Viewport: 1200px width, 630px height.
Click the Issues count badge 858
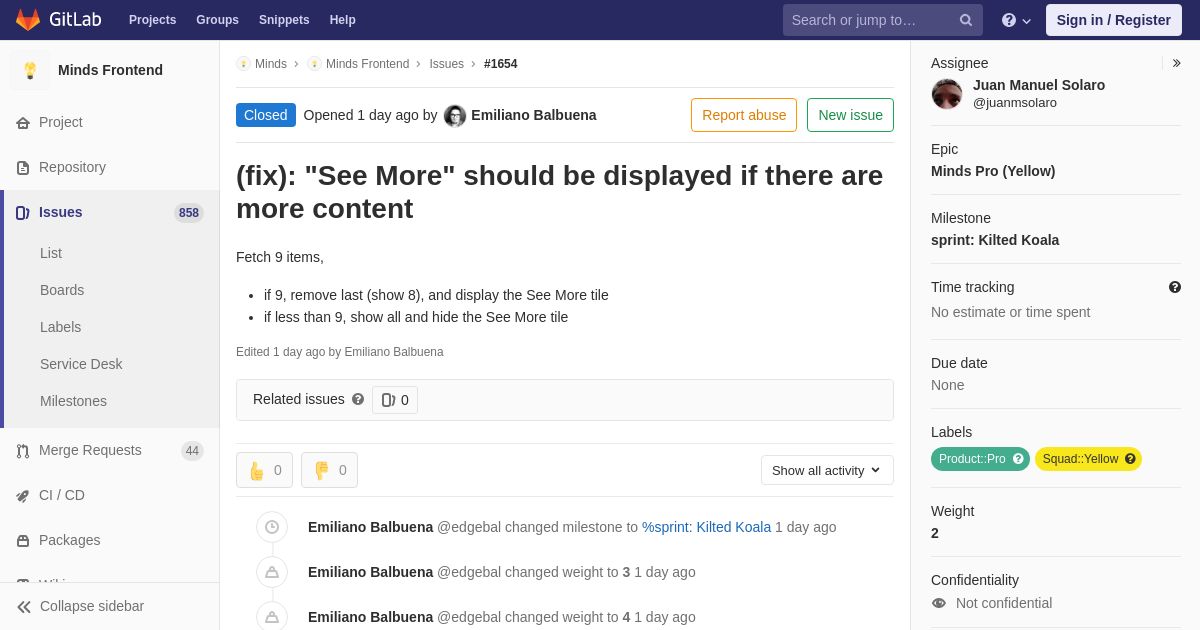click(x=189, y=213)
